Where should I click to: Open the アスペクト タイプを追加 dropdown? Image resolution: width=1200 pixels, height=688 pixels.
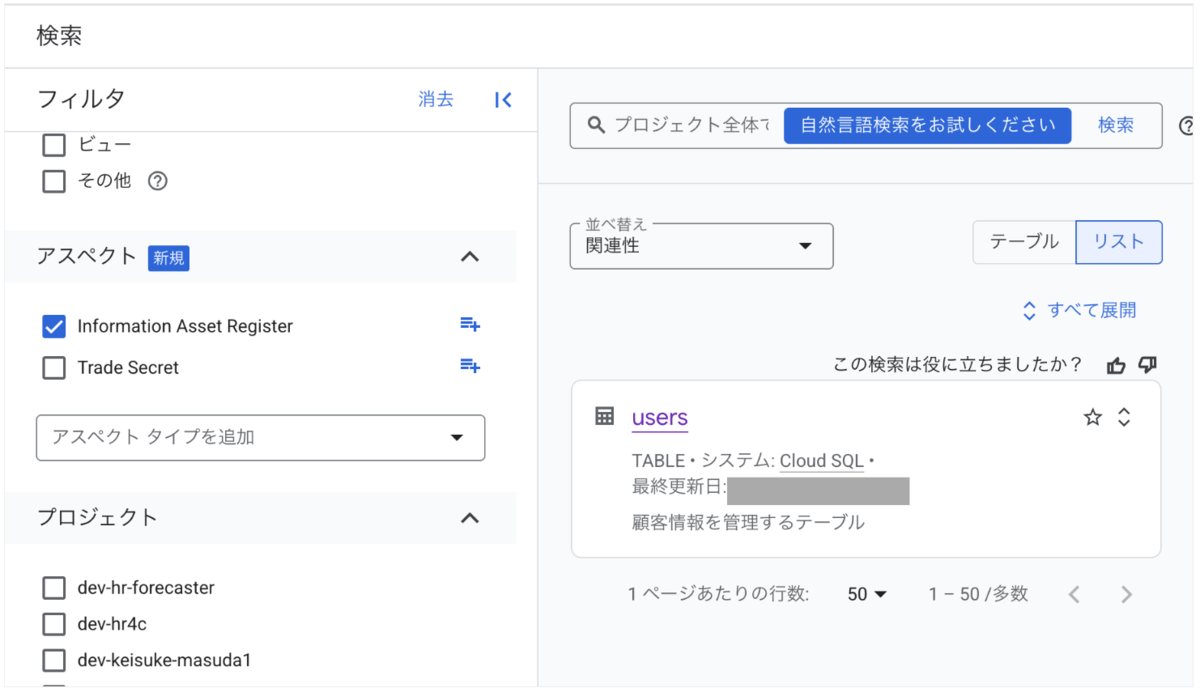(260, 438)
